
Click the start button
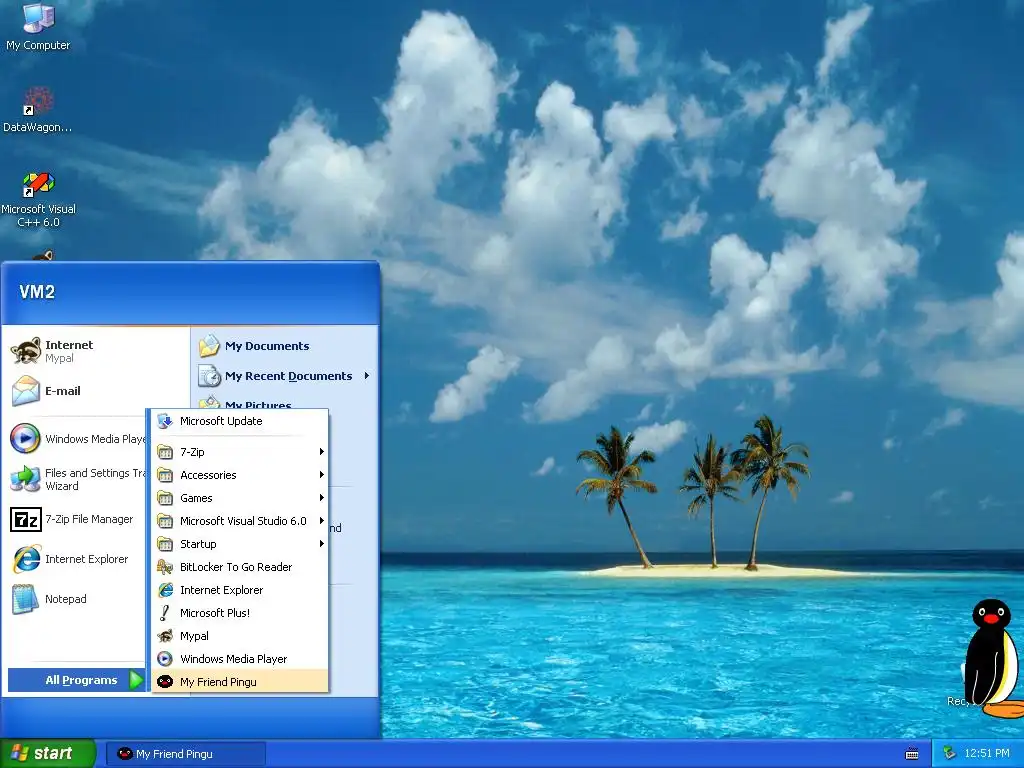(48, 753)
